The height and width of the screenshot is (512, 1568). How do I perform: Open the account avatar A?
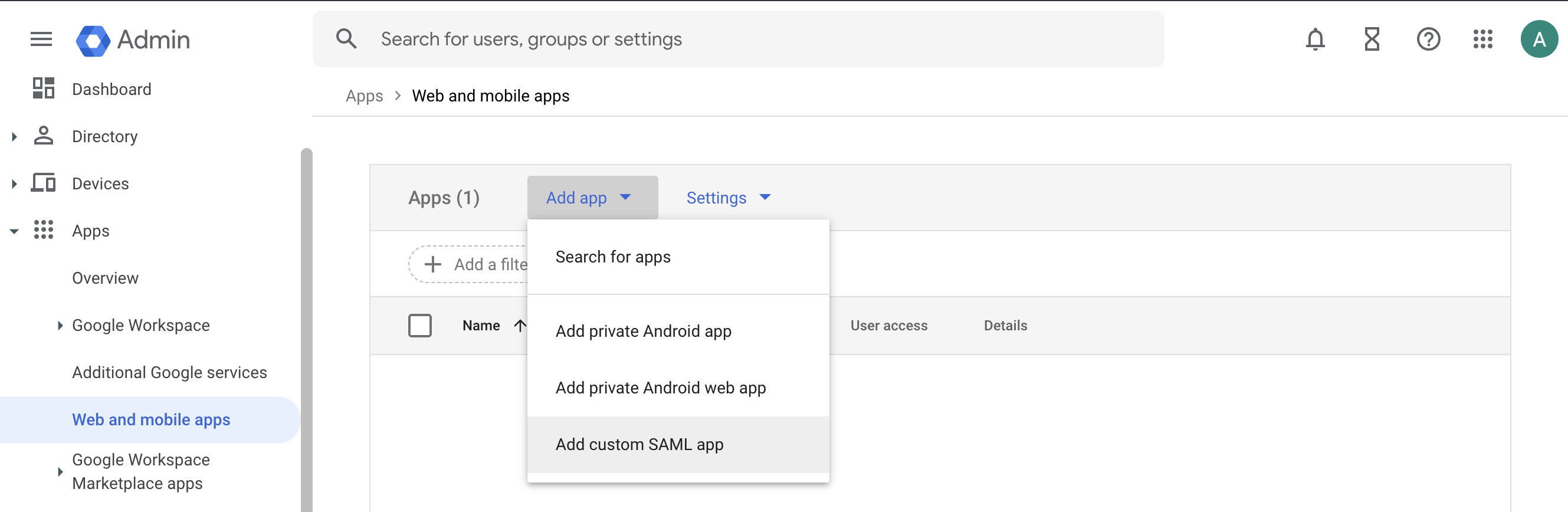point(1539,40)
